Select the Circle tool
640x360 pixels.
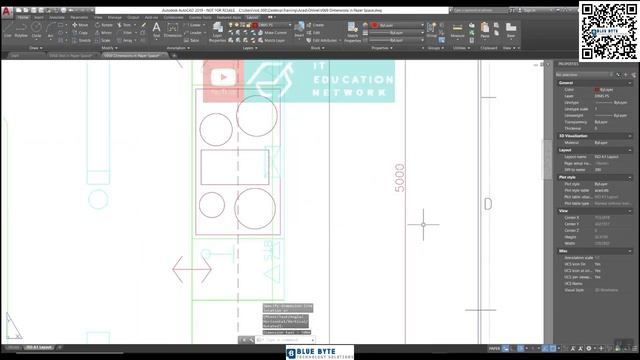click(36, 30)
